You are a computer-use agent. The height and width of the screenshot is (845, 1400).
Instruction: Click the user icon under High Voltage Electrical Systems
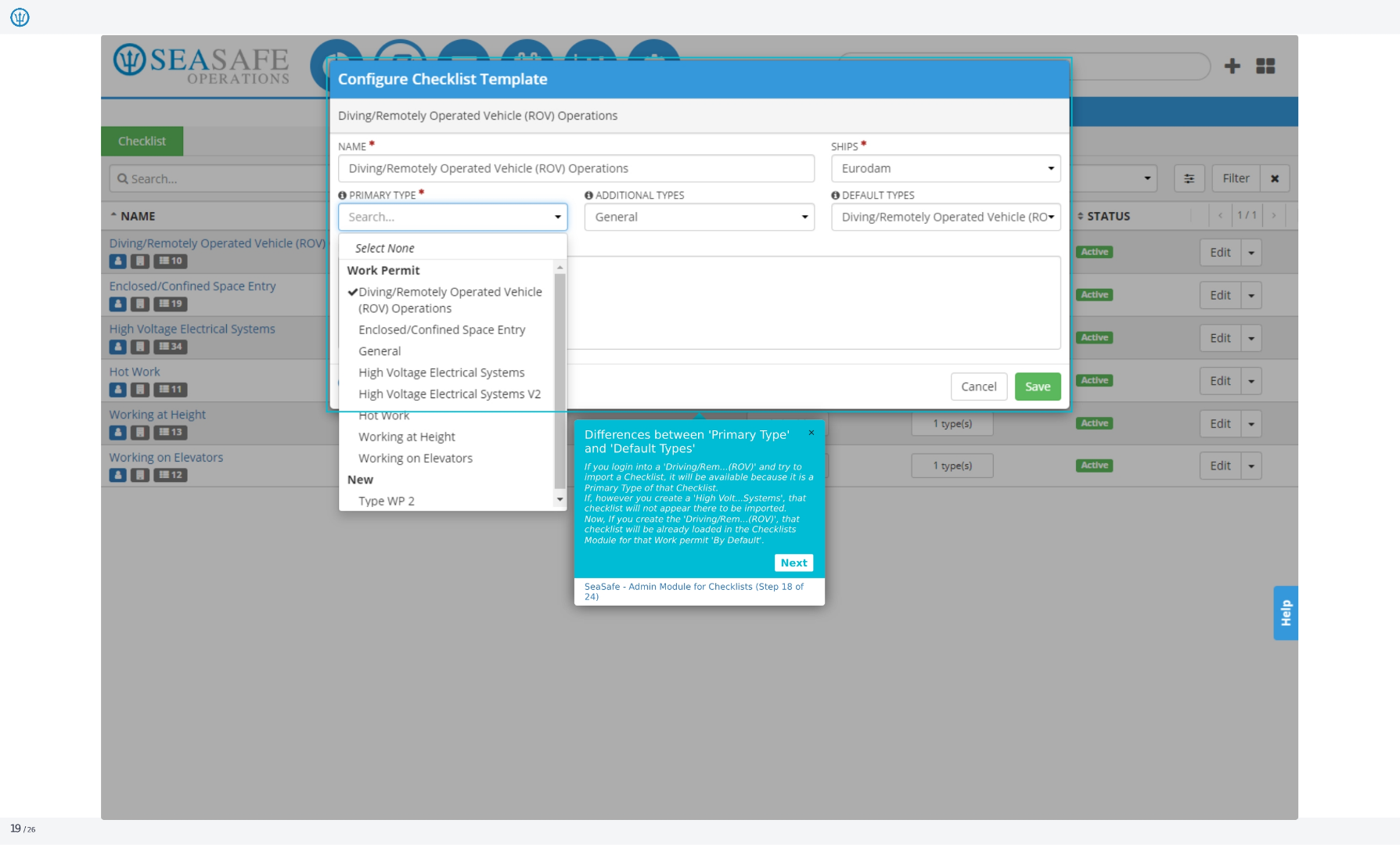pos(117,347)
